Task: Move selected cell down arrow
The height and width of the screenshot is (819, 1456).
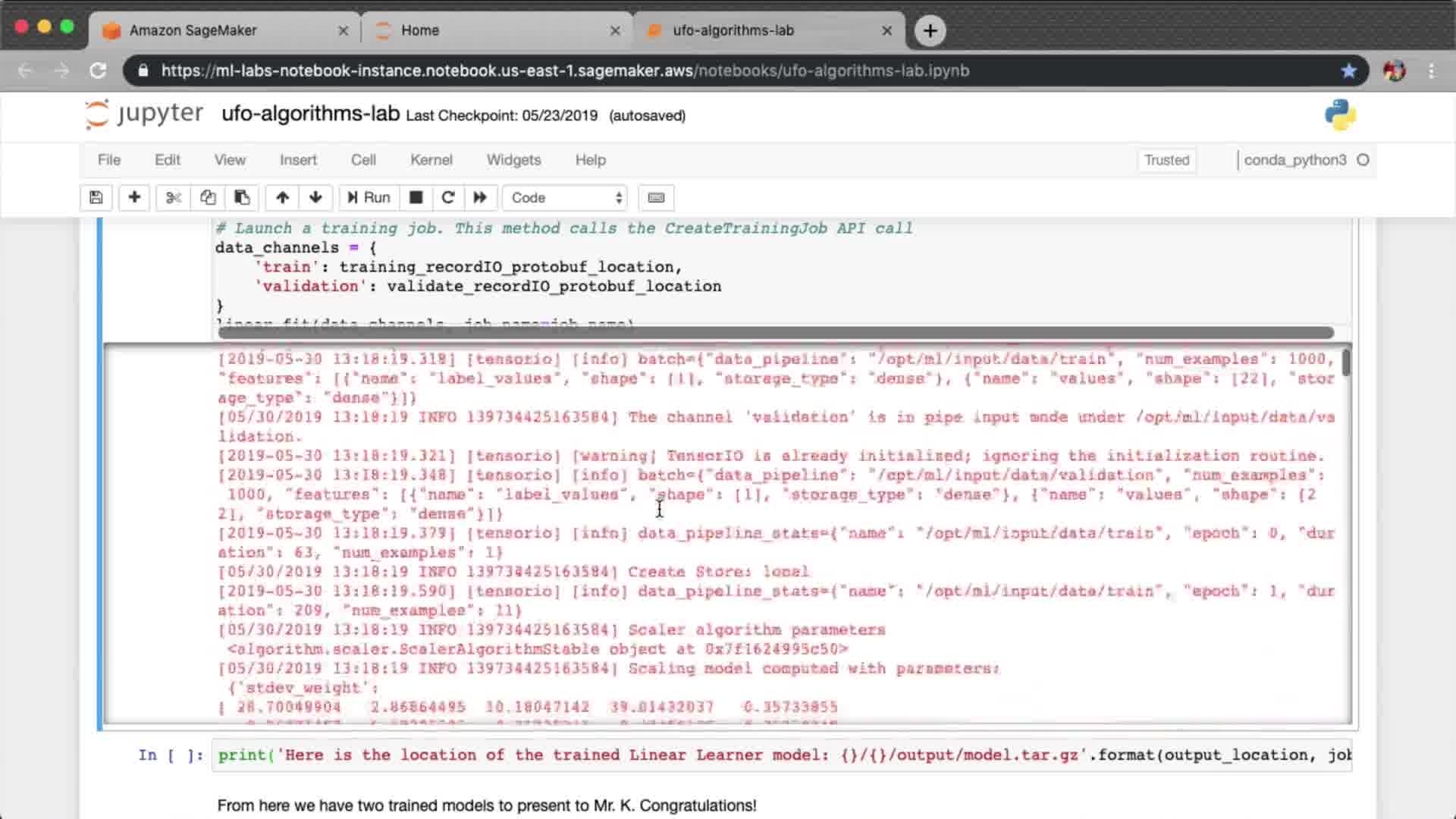Action: [x=315, y=198]
